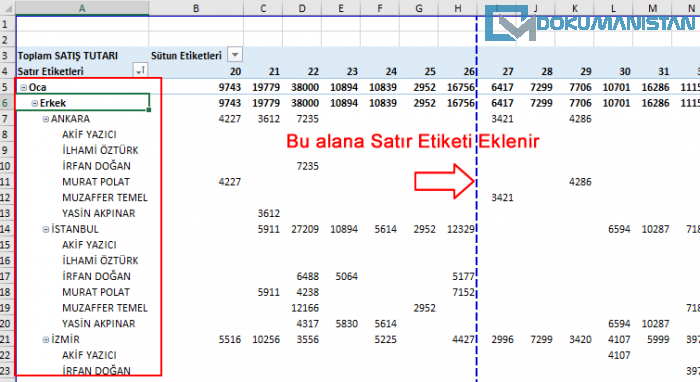The height and width of the screenshot is (382, 700).
Task: Click value 10256 in the İZMİR row
Action: (266, 340)
